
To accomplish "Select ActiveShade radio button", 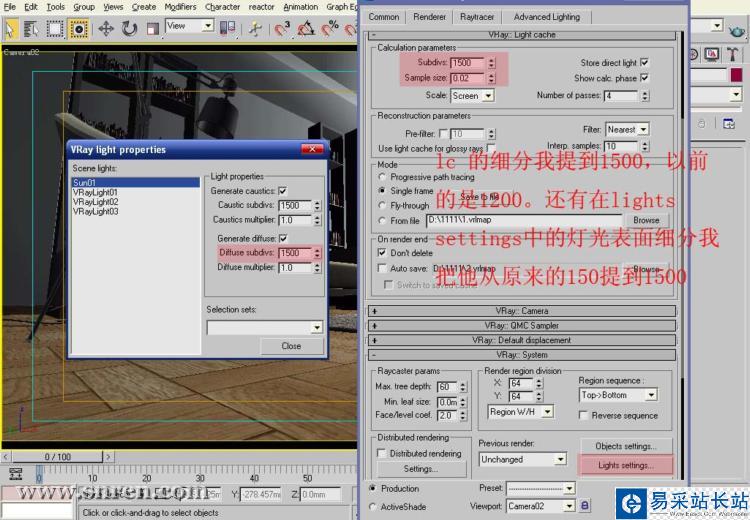I will click(x=373, y=507).
